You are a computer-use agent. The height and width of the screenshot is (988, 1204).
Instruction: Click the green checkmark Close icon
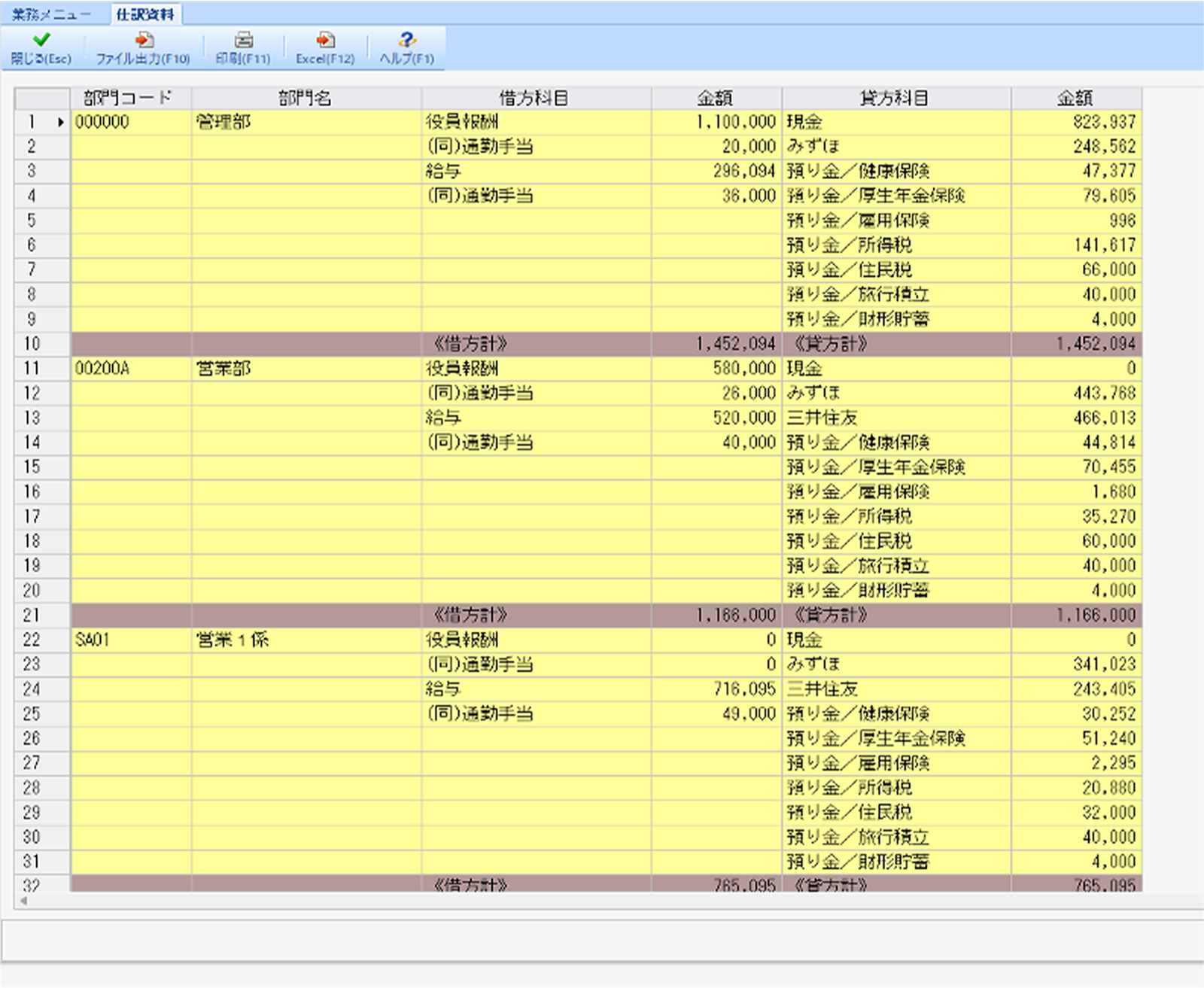click(41, 40)
